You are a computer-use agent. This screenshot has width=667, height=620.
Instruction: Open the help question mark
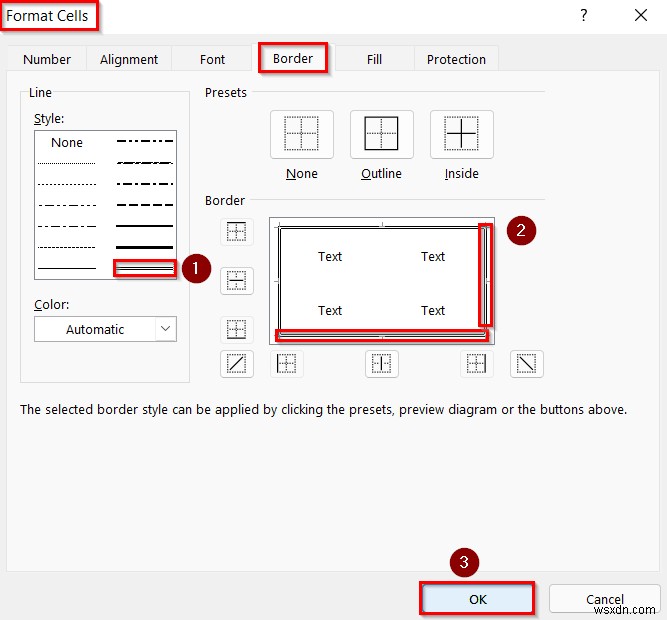pos(584,16)
